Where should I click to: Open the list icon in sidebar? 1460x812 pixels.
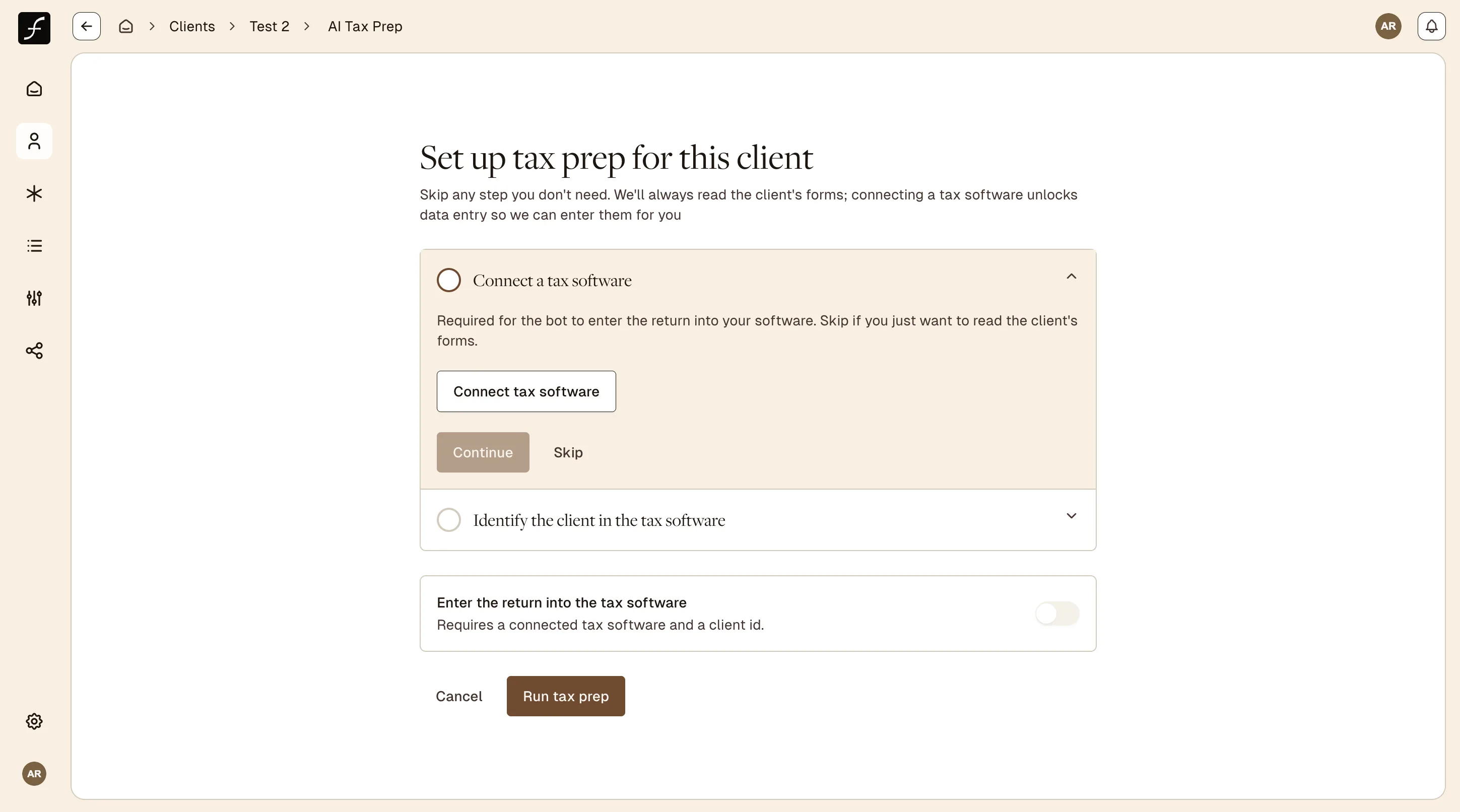(x=34, y=245)
